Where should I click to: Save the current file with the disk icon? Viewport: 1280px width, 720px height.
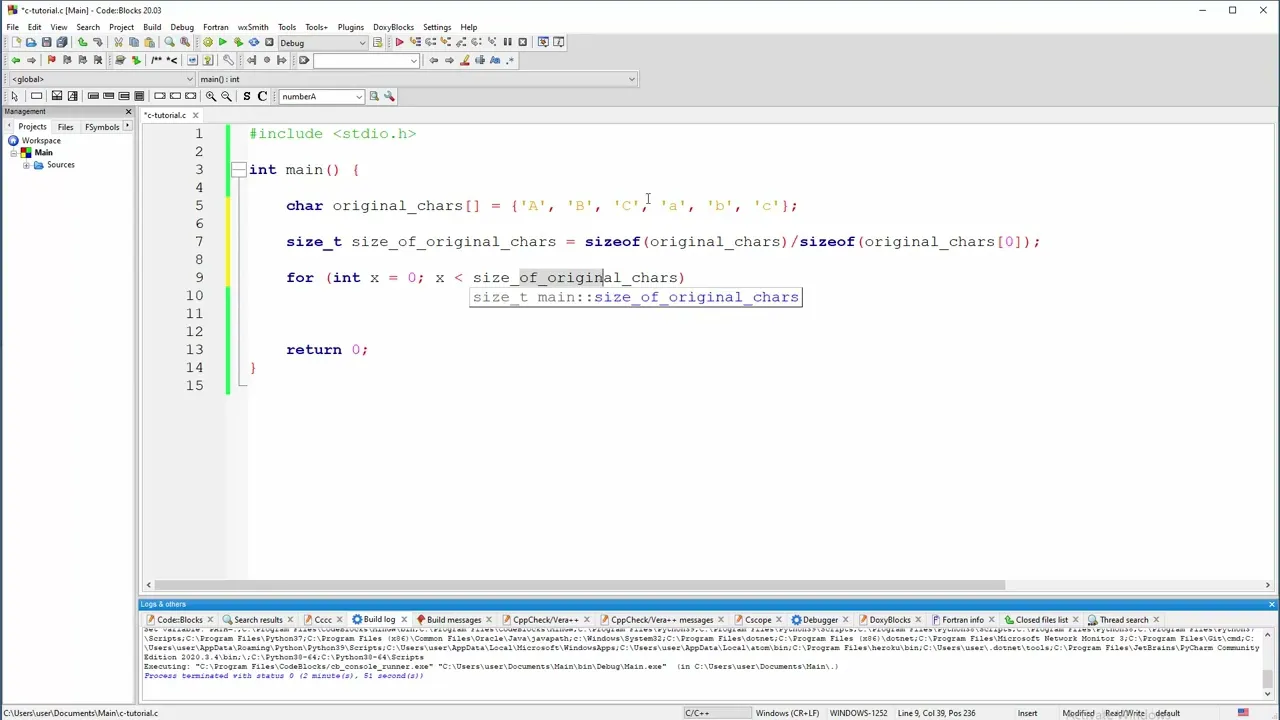(46, 42)
